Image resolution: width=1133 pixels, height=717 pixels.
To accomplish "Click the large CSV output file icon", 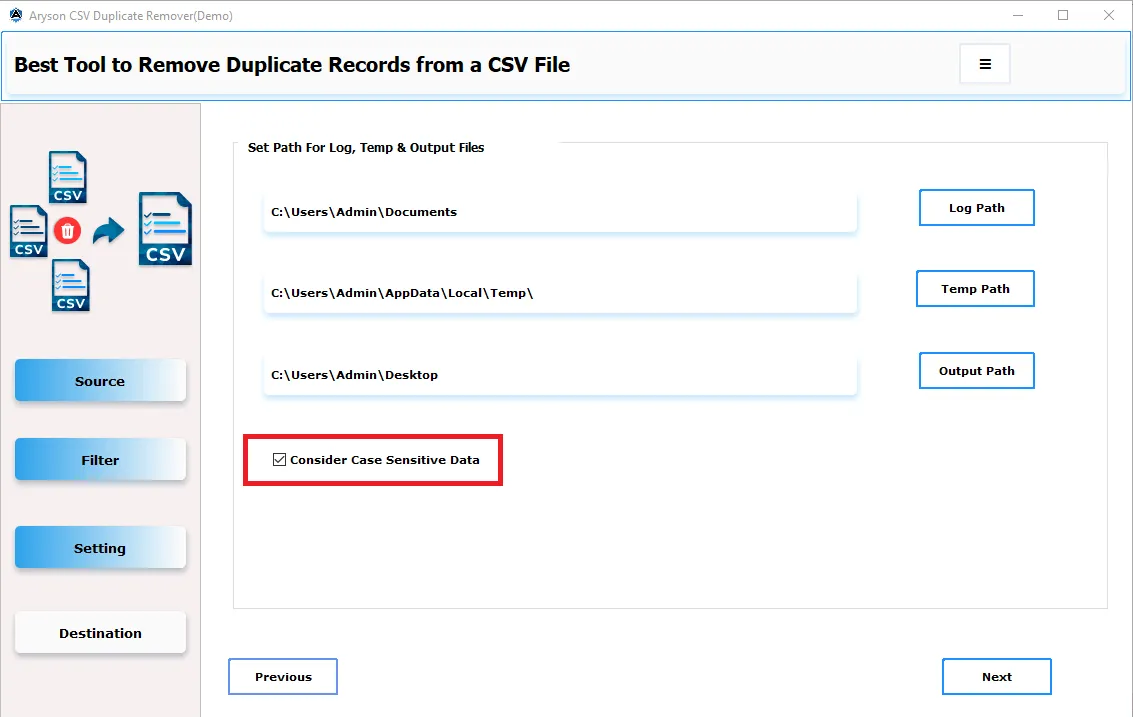I will tap(165, 229).
